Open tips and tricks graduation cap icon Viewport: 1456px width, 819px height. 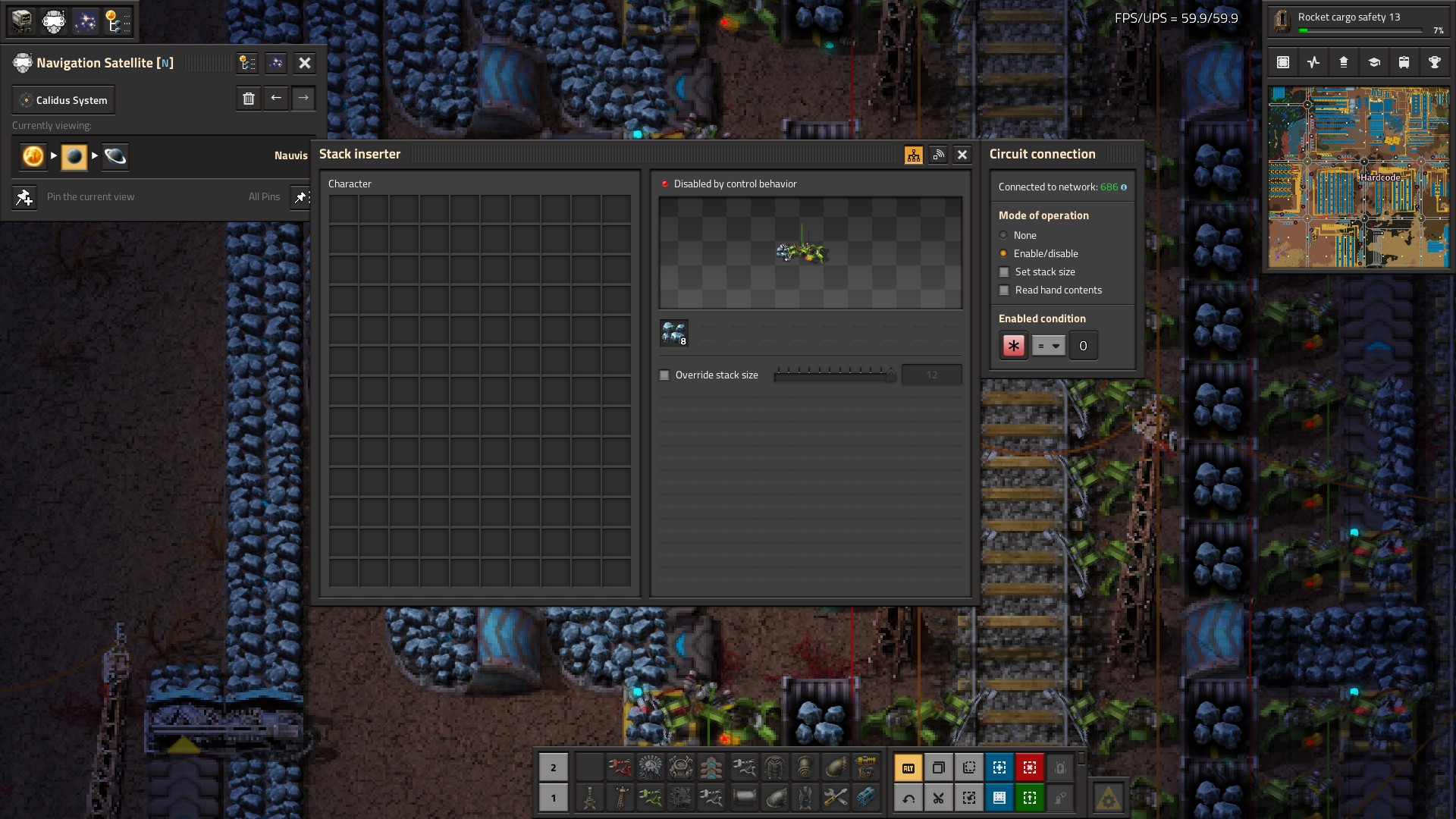[1374, 62]
